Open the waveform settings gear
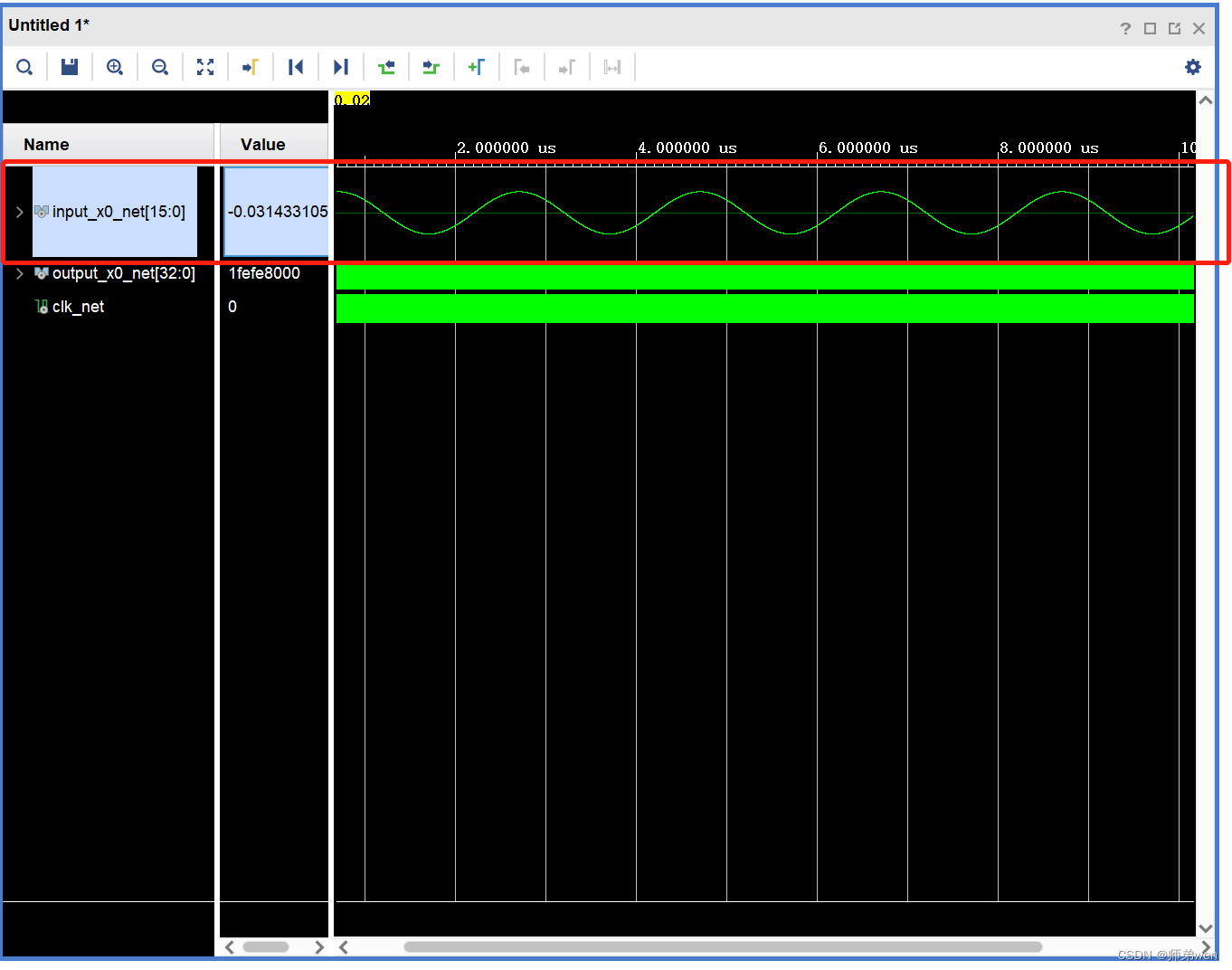The image size is (1232, 970). click(x=1192, y=66)
